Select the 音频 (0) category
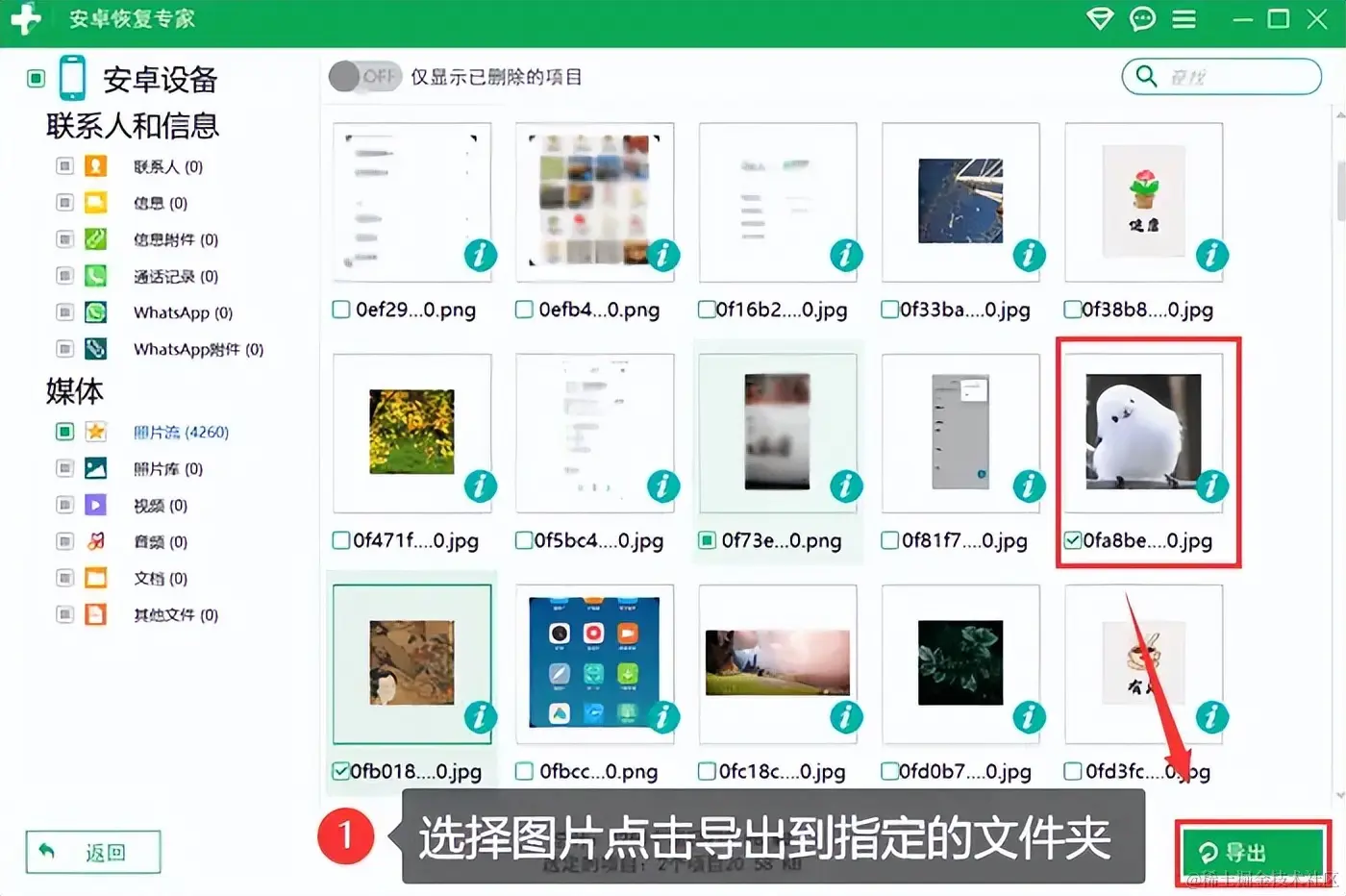The width and height of the screenshot is (1346, 896). (x=161, y=542)
